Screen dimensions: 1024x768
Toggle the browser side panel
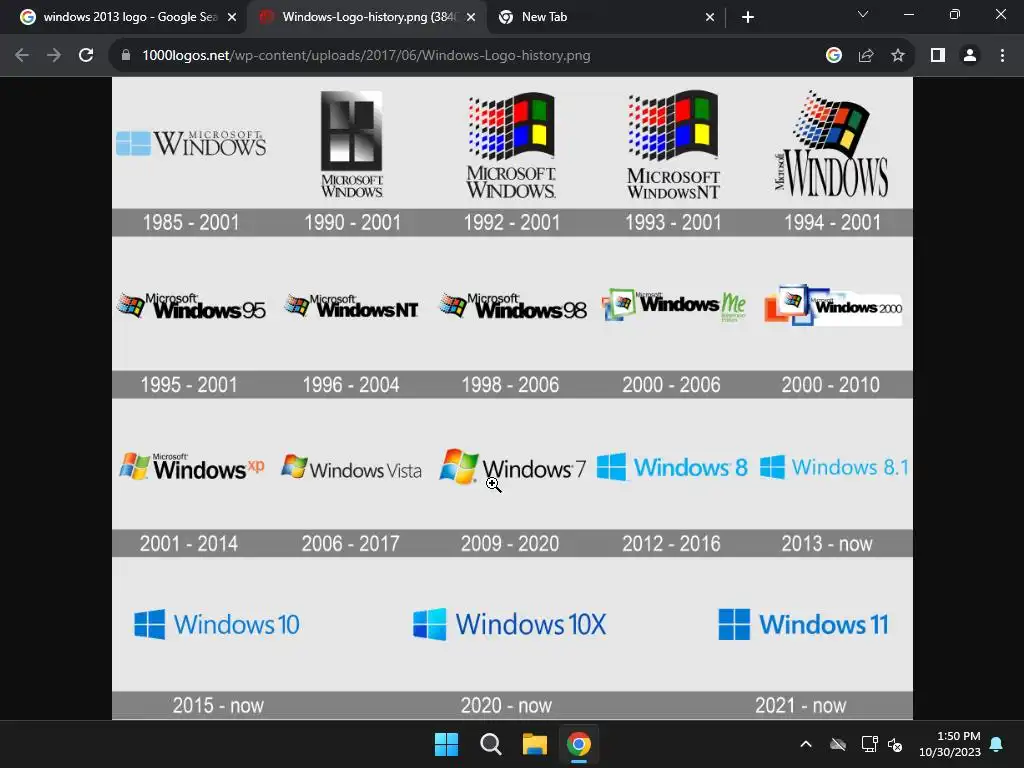click(x=938, y=56)
